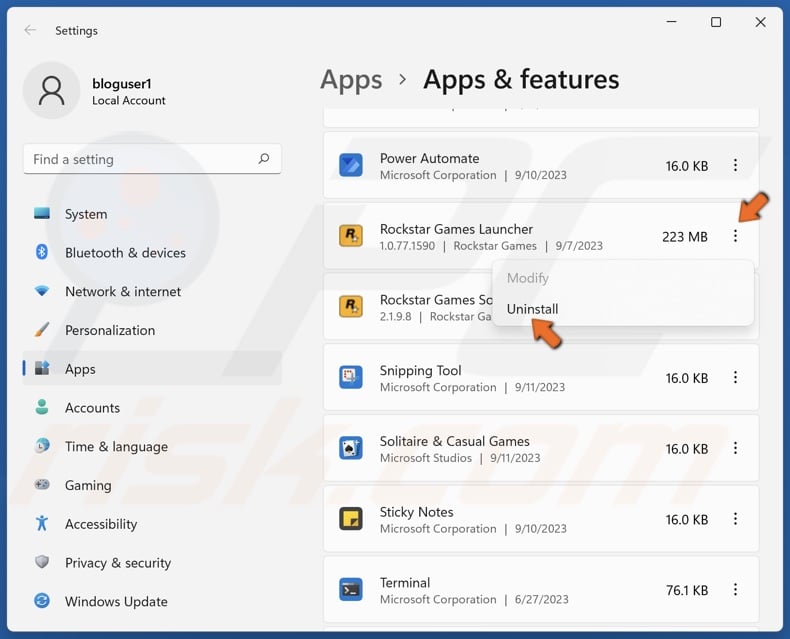Open Accessibility settings
The height and width of the screenshot is (639, 790).
pyautogui.click(x=152, y=524)
